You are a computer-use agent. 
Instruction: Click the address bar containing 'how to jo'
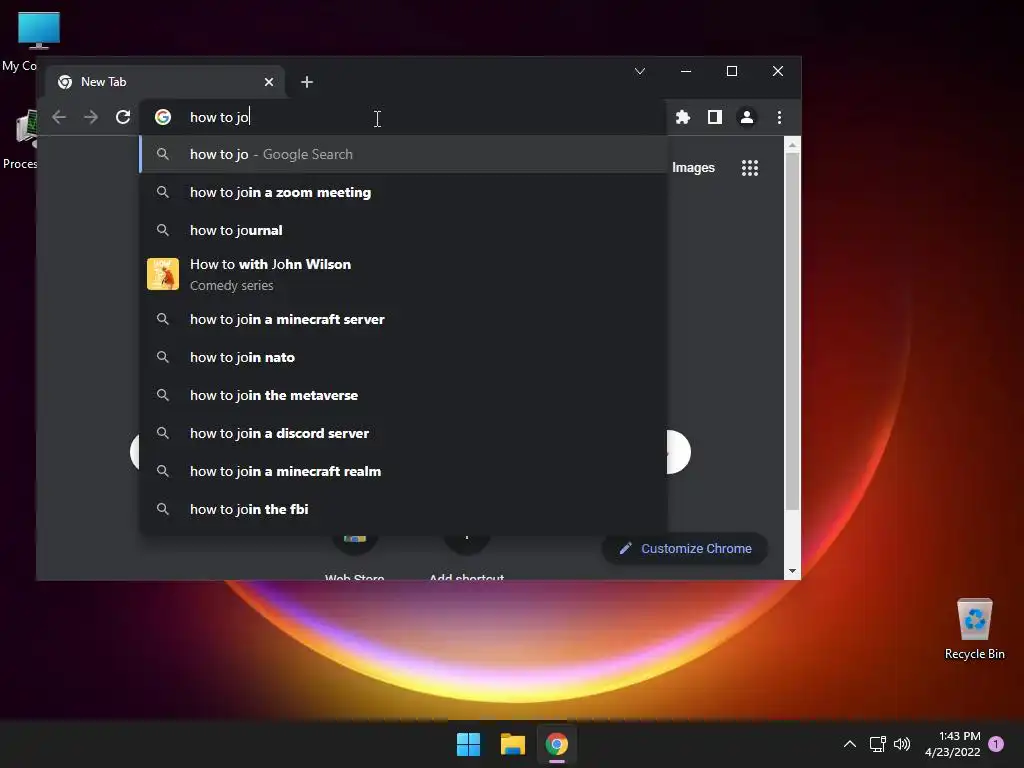click(x=403, y=117)
